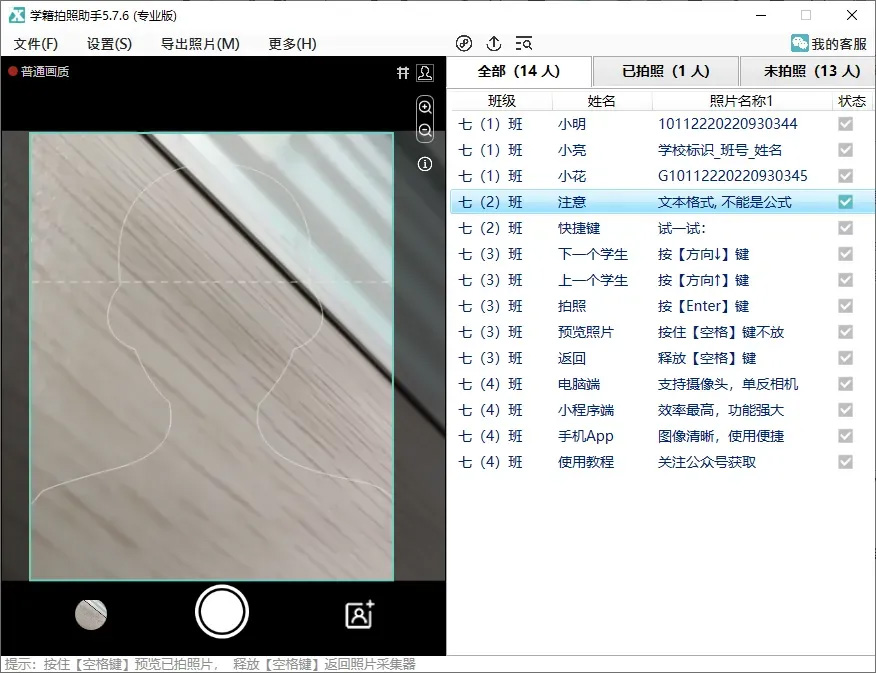
Task: Click the list search icon in toolbar
Action: click(x=524, y=43)
